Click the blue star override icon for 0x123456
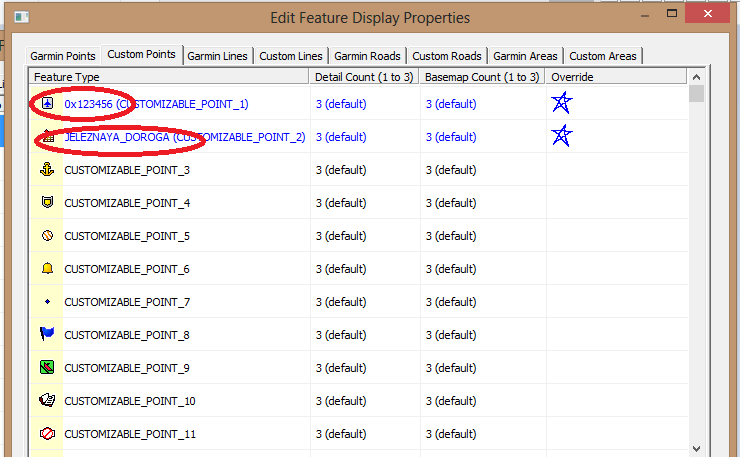Screen dimensions: 740x457 [x=562, y=103]
